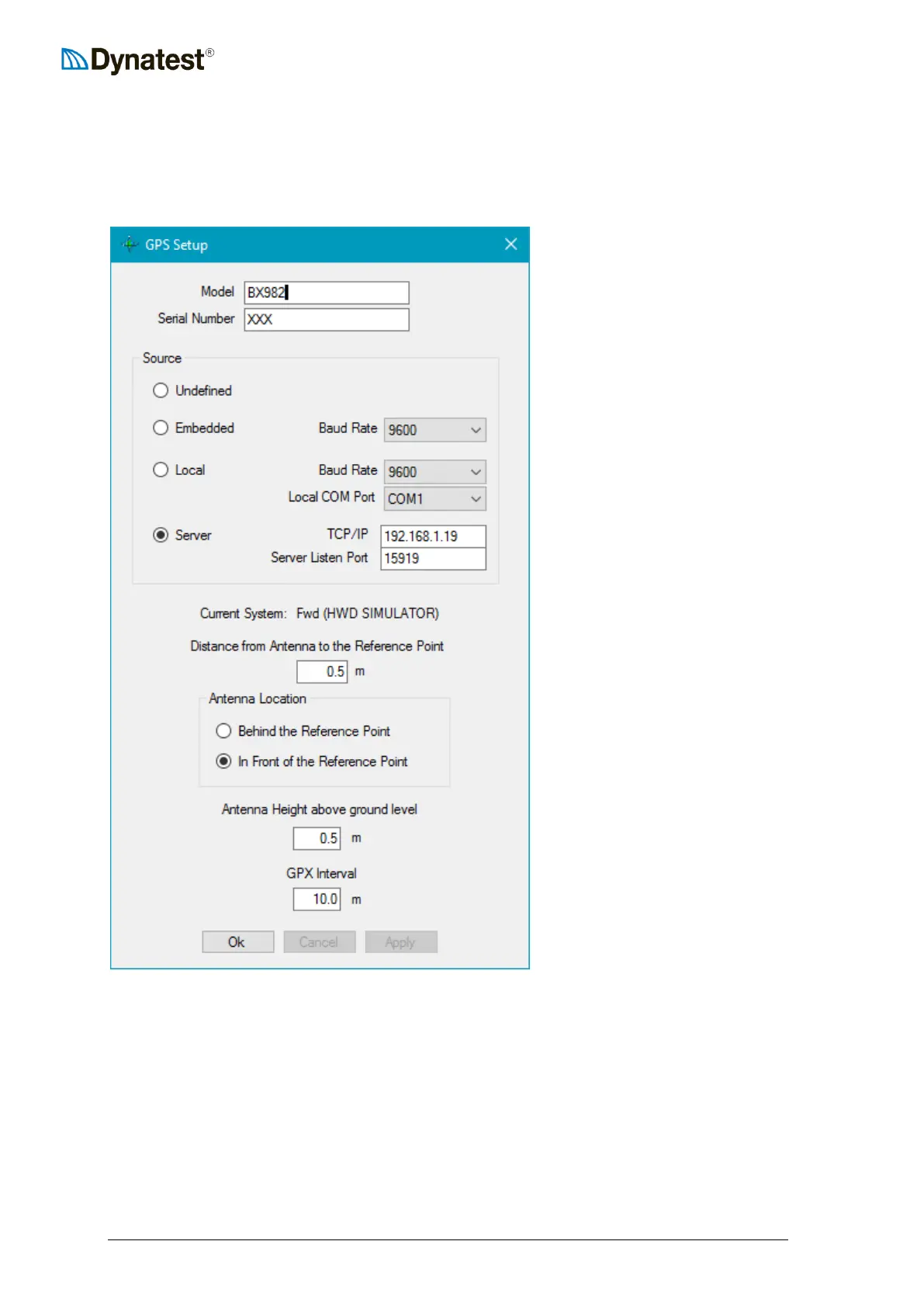Viewport: 924px width, 1307px height.
Task: Select the Embedded source option
Action: click(x=193, y=428)
